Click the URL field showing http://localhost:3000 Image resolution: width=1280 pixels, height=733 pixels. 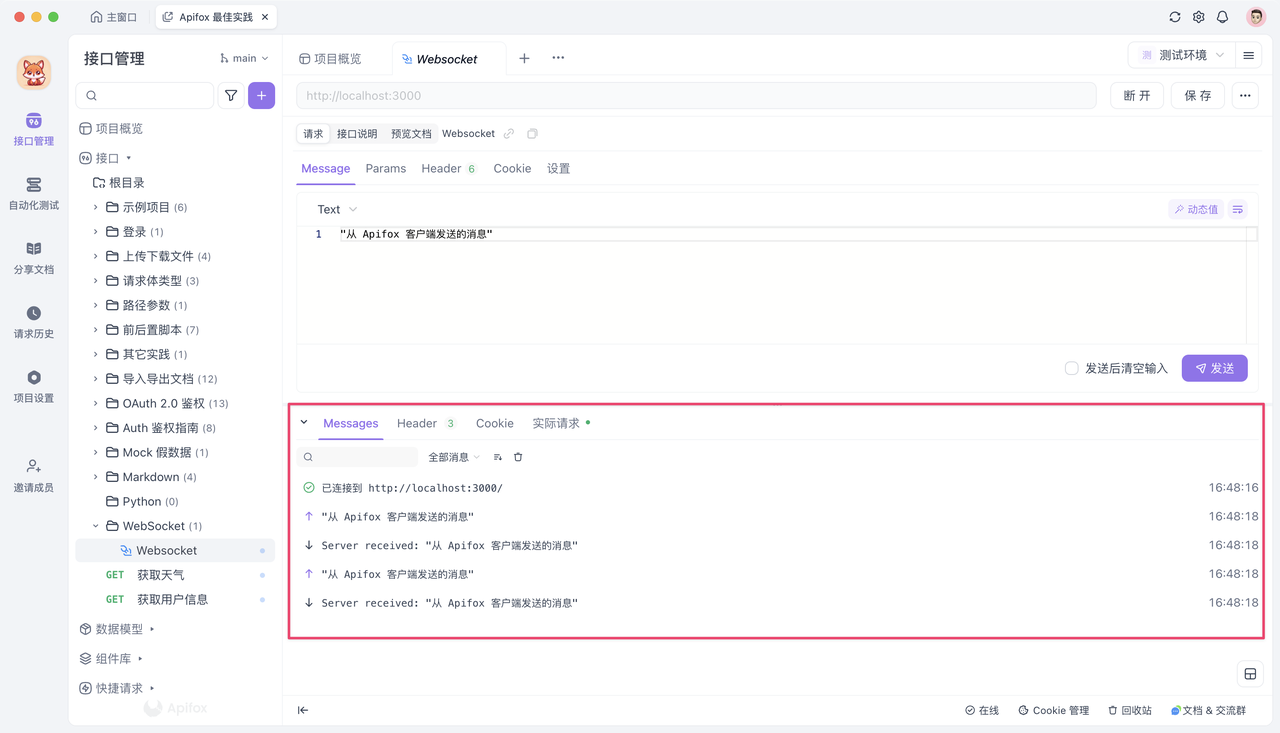[x=697, y=96]
